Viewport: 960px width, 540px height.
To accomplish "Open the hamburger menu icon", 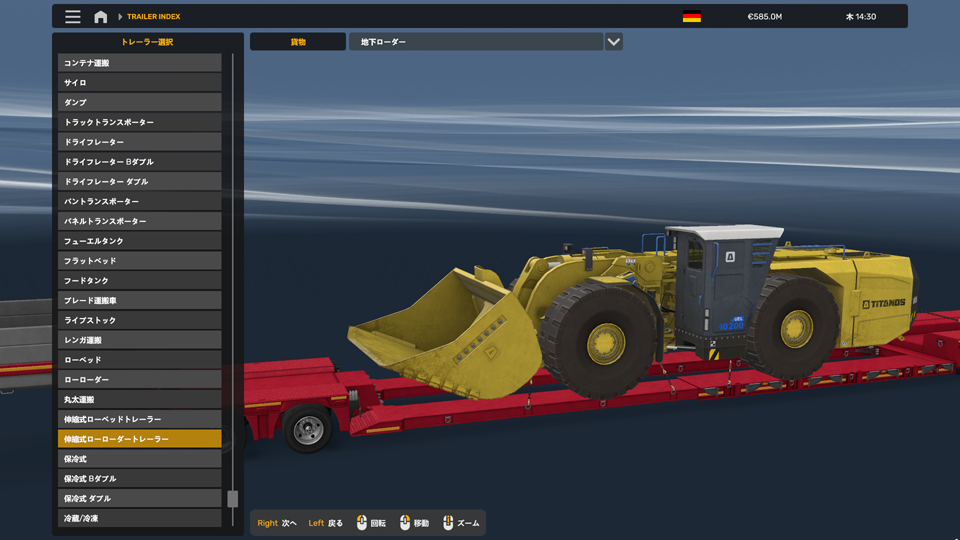I will [x=73, y=17].
